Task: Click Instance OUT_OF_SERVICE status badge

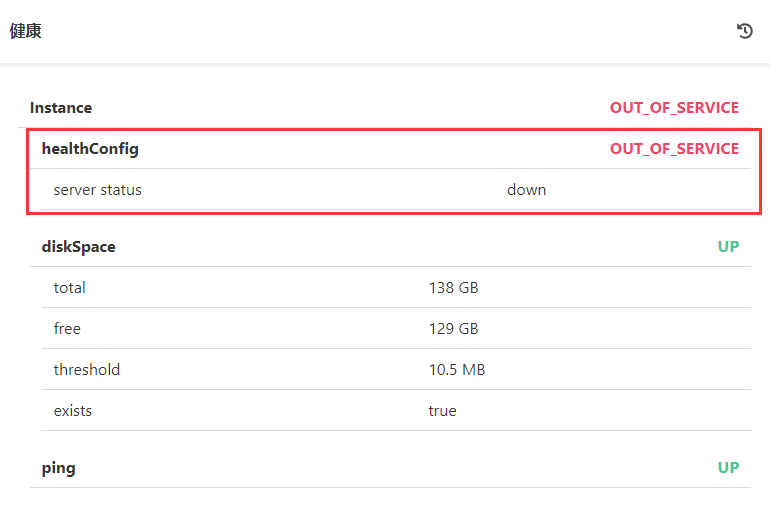Action: point(674,107)
